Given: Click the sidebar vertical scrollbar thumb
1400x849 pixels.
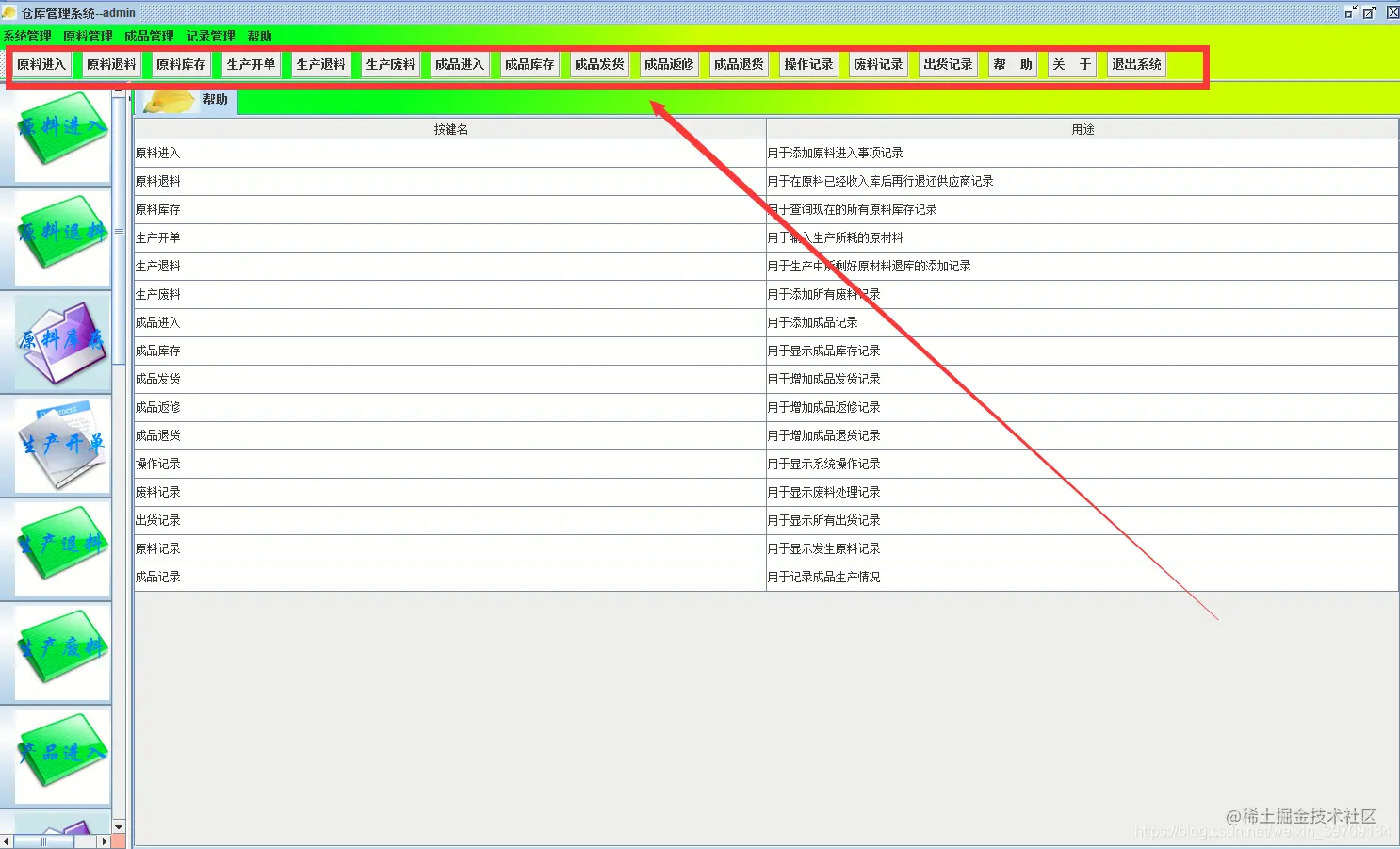Looking at the screenshot, I should 119,231.
